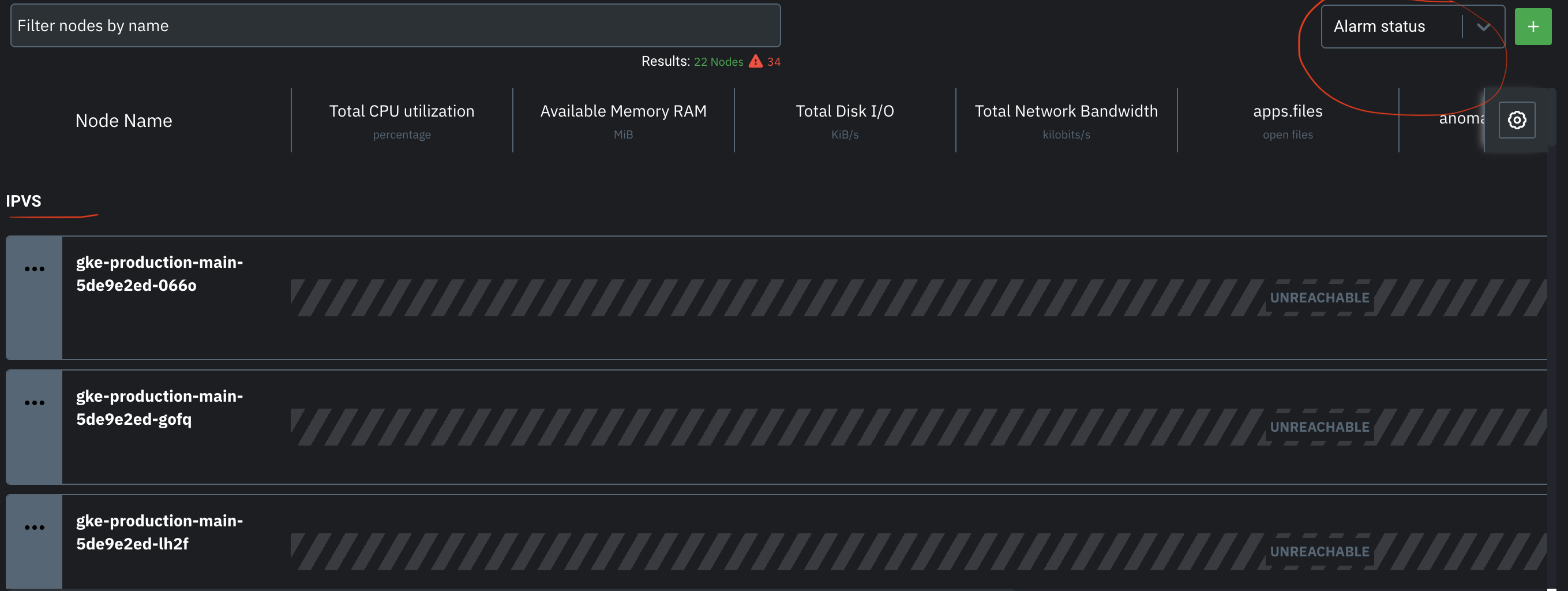Sort by Available Memory RAM column
Screen dimensions: 1568x591
(x=622, y=111)
